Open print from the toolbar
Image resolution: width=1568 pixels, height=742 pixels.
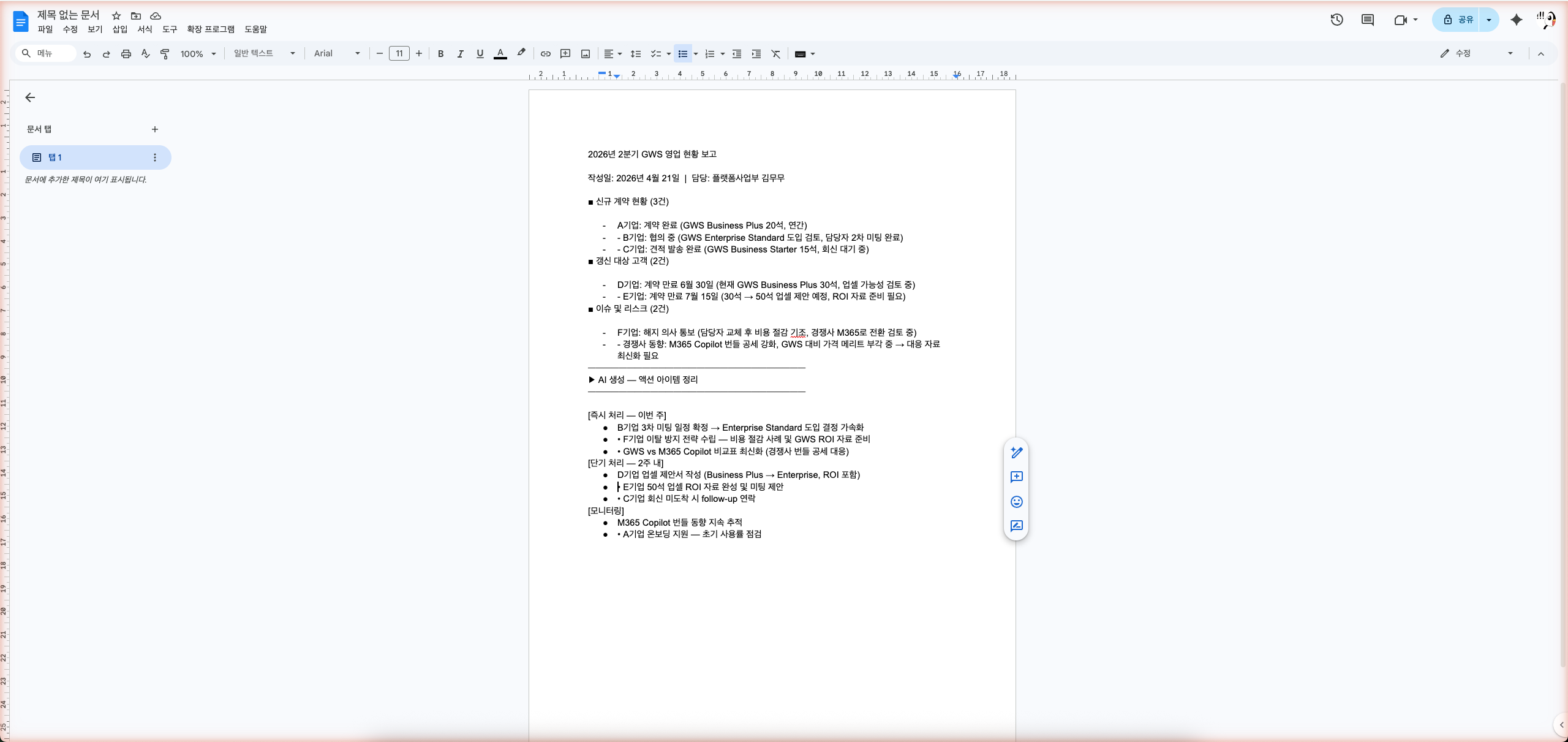pyautogui.click(x=126, y=53)
